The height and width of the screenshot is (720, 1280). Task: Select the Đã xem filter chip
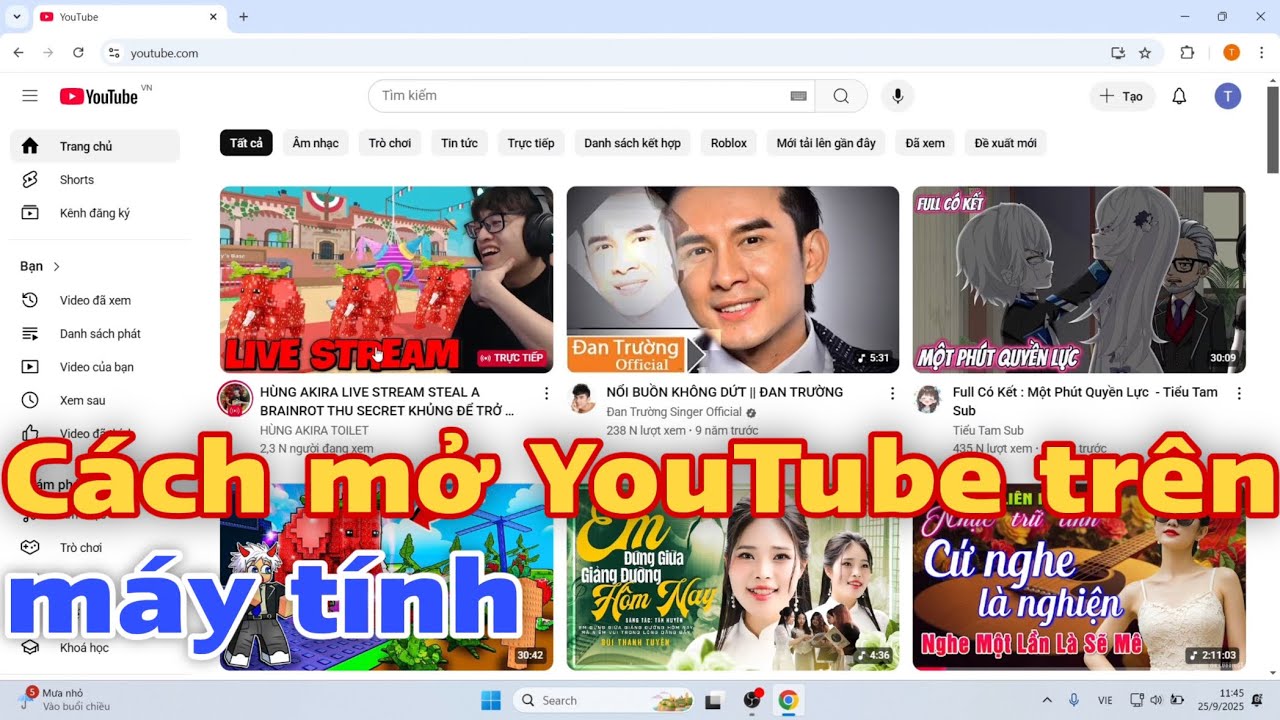925,143
